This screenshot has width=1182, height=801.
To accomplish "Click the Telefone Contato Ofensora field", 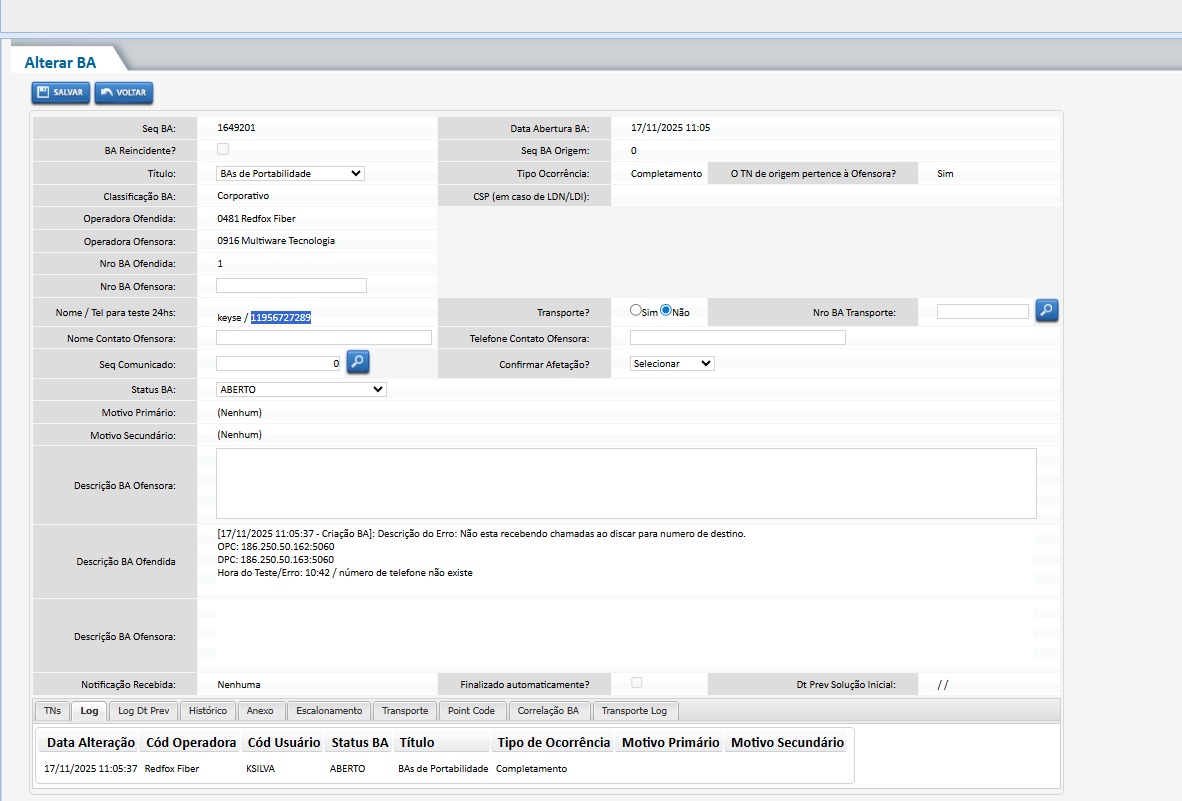I will pyautogui.click(x=737, y=338).
